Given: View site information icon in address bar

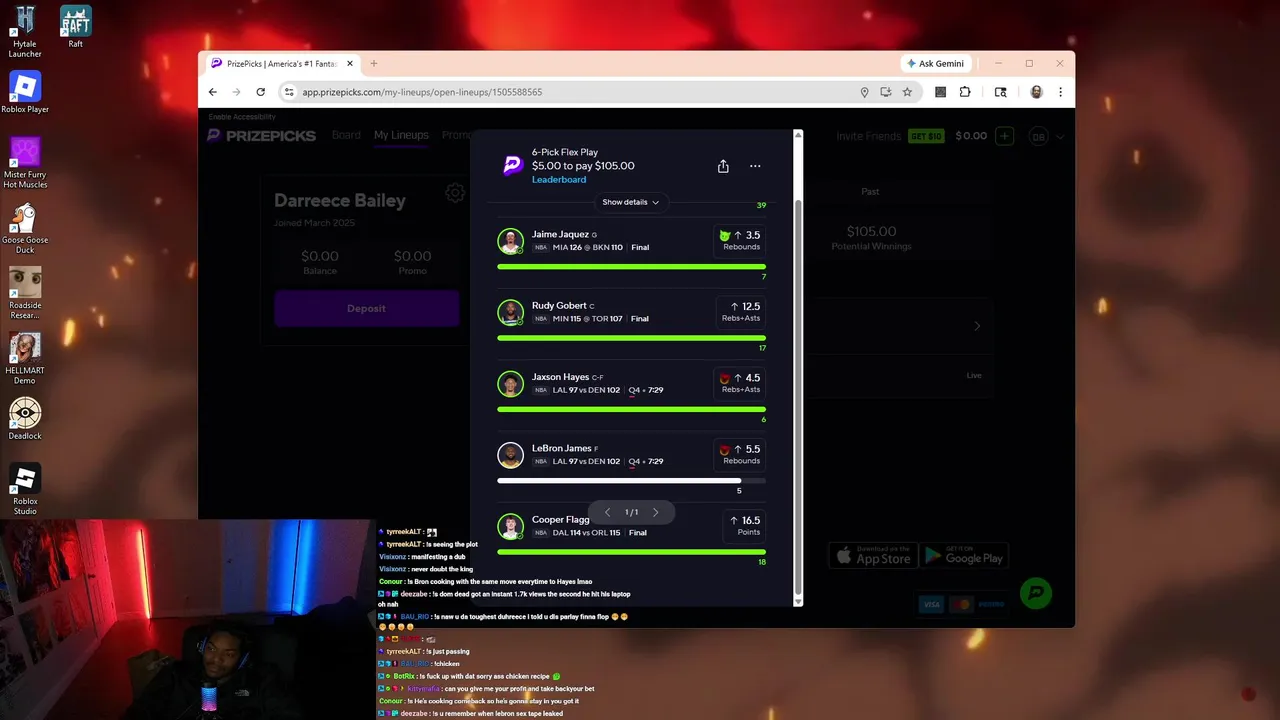Looking at the screenshot, I should click(x=289, y=92).
